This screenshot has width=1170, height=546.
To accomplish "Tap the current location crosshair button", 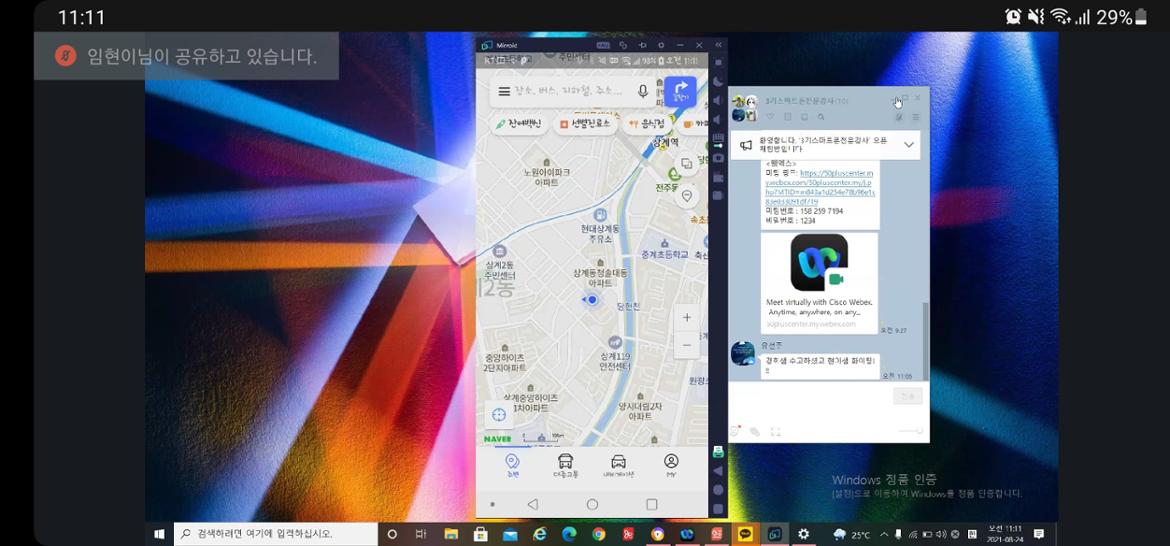I will (499, 414).
